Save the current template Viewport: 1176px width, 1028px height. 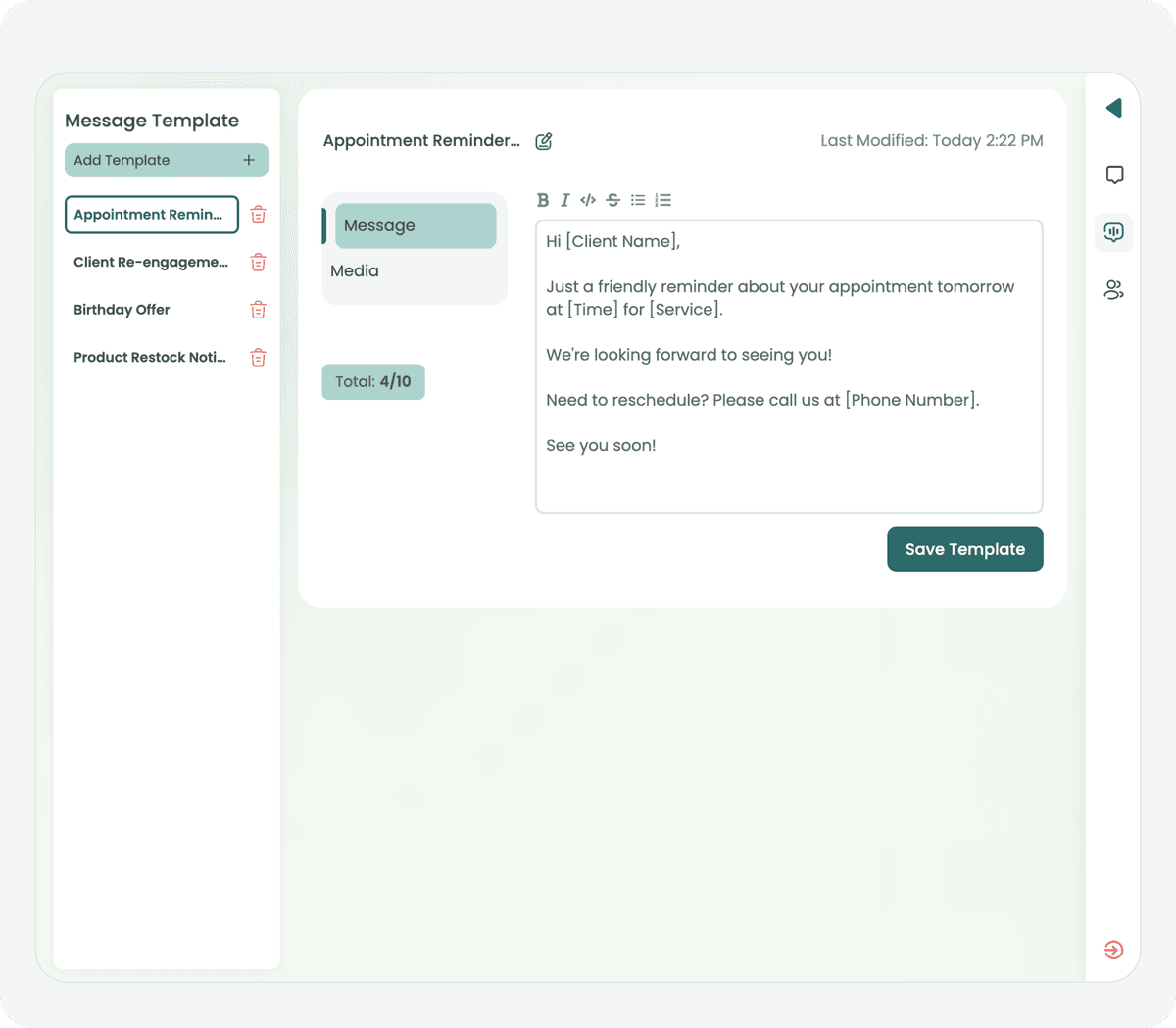click(x=964, y=549)
